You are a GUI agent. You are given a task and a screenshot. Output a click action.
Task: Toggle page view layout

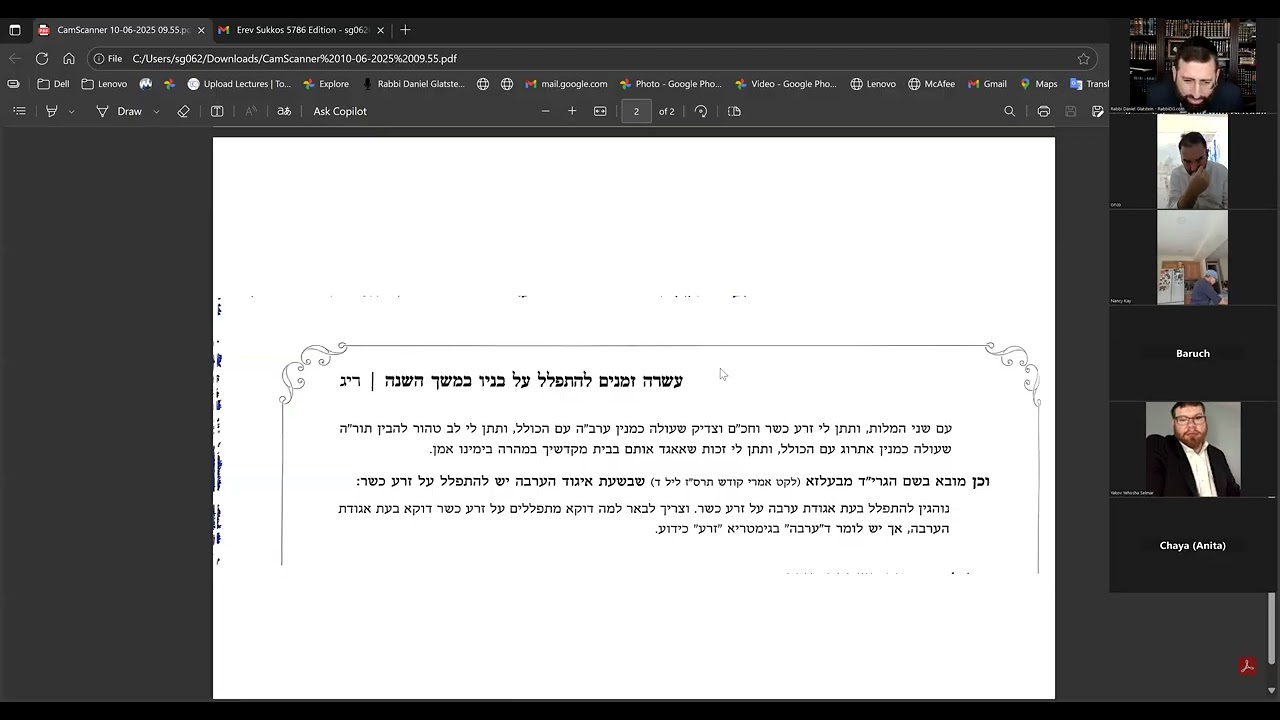tap(734, 111)
